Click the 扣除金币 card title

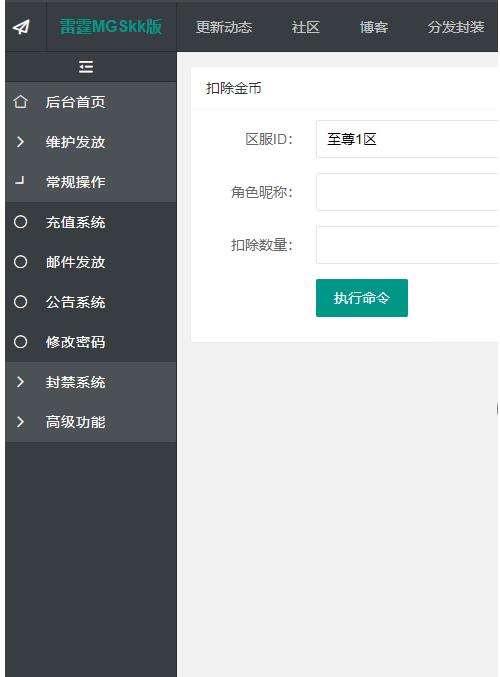coord(234,88)
